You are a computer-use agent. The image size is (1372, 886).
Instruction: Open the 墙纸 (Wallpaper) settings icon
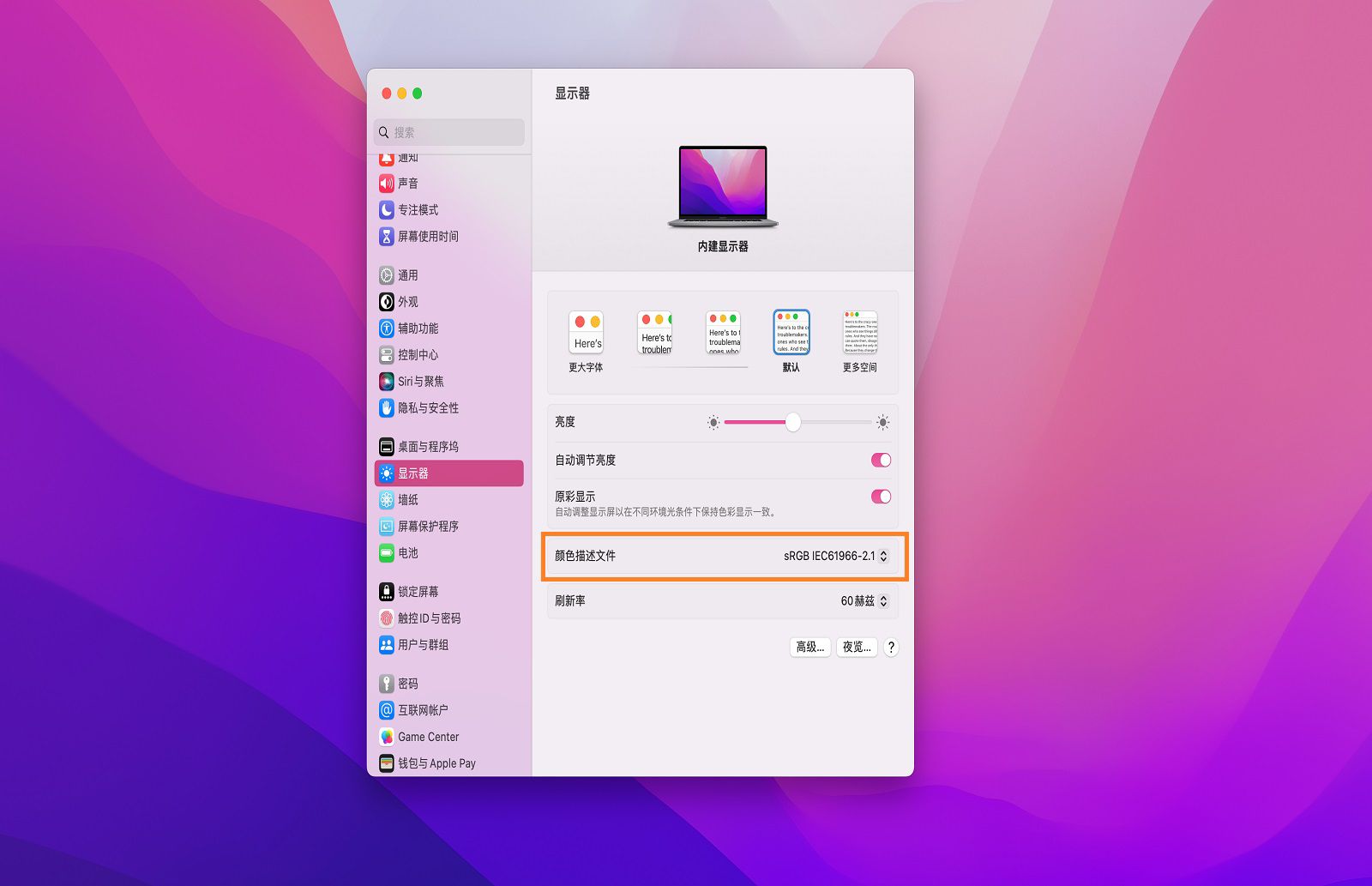tap(386, 499)
